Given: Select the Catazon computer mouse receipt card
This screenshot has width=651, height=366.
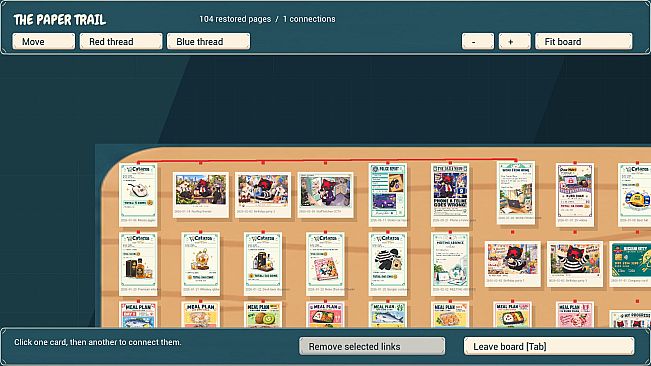Looking at the screenshot, I should pos(138,195).
